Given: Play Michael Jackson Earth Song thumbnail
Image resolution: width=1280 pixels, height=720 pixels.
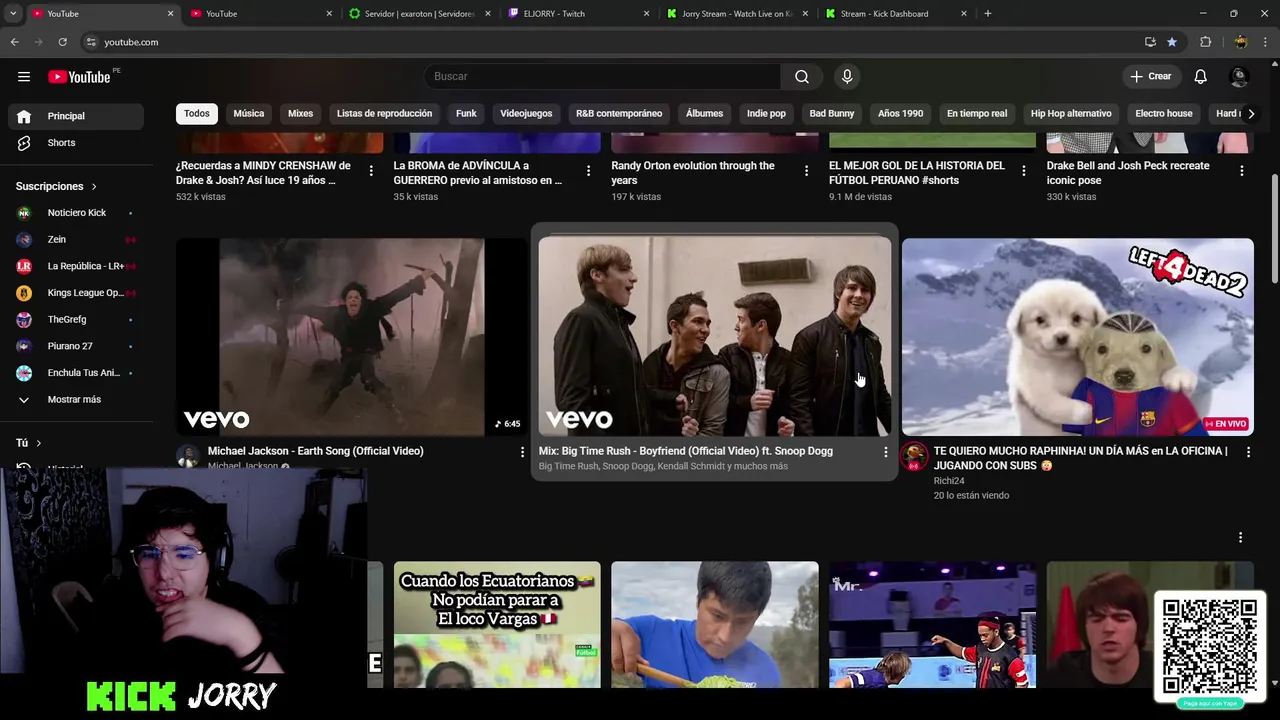Looking at the screenshot, I should coord(352,337).
